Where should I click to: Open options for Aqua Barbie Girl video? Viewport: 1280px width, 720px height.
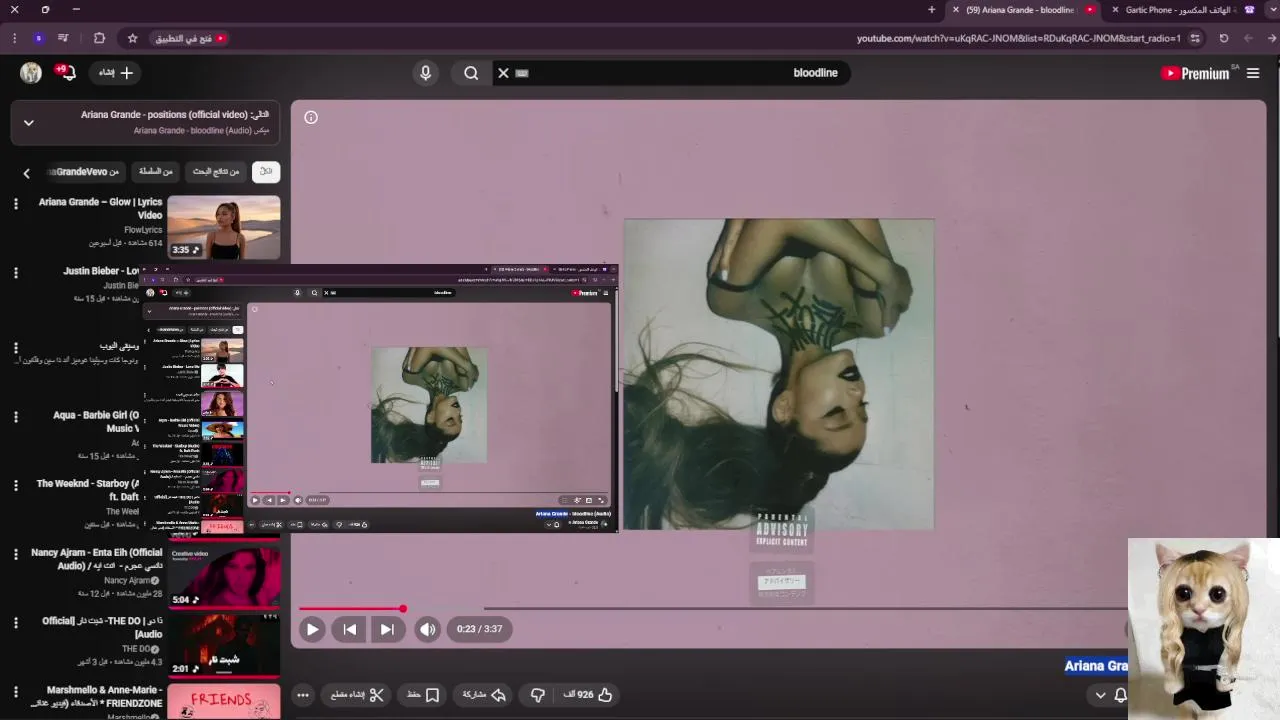tap(15, 417)
